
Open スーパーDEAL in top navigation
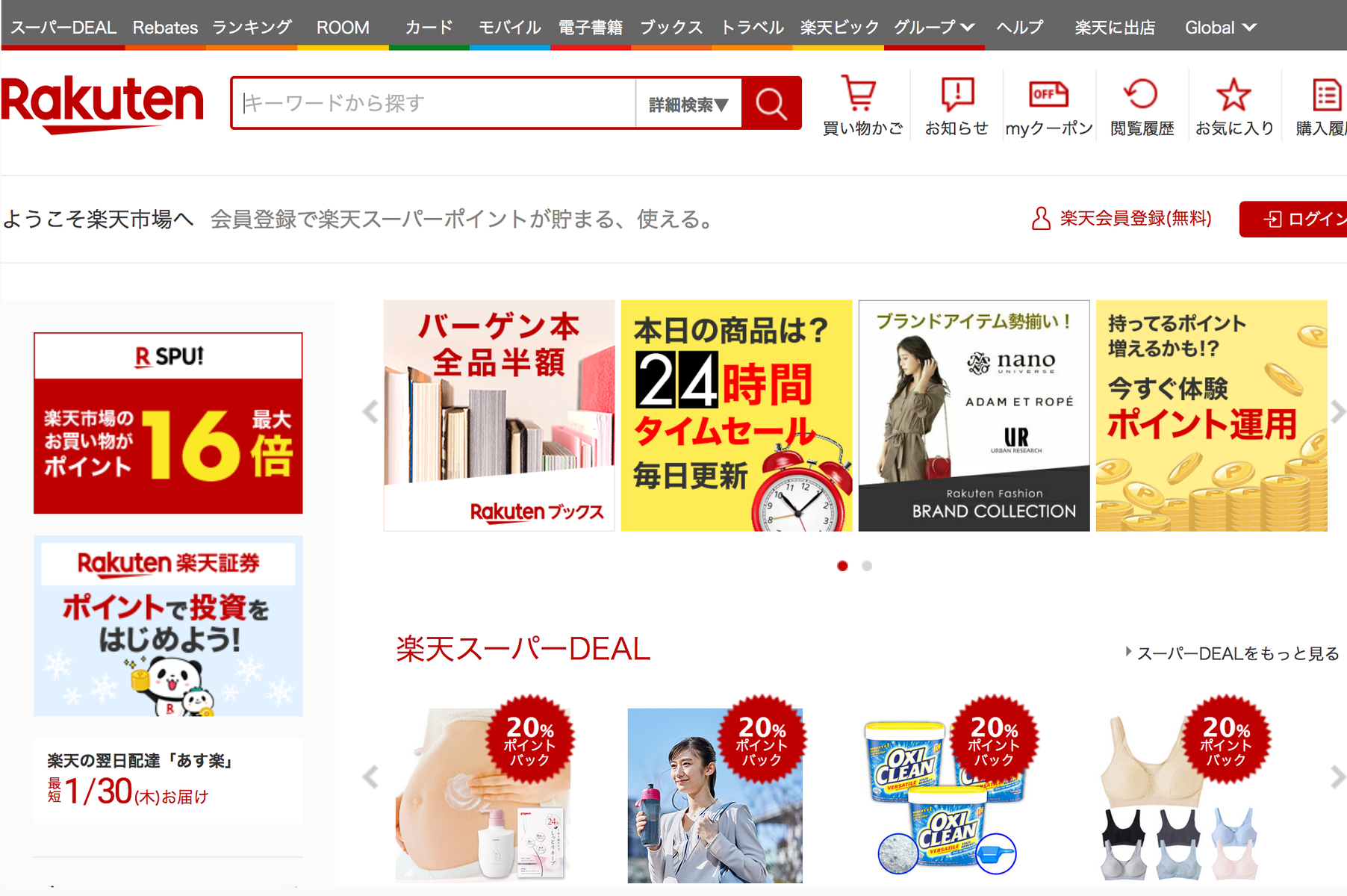(x=63, y=28)
